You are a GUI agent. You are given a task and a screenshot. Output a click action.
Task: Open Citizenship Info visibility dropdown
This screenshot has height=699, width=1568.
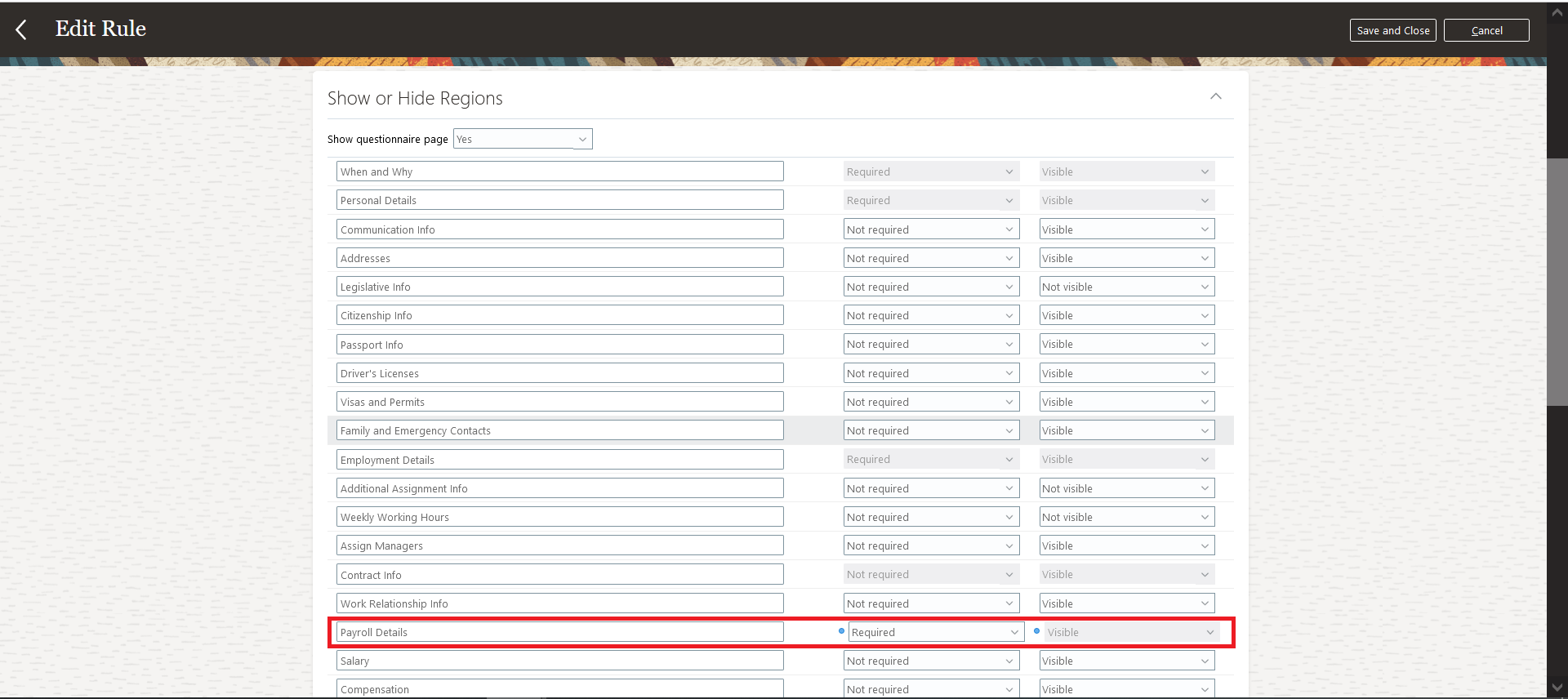(1127, 315)
